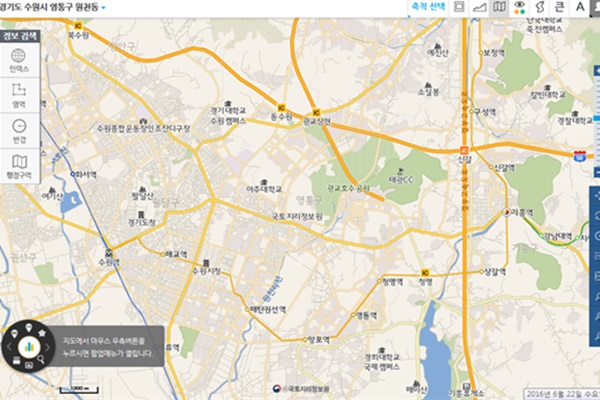Click the 기흥역 transfer station marker
Screen dimensions: 600x400
click(x=506, y=212)
